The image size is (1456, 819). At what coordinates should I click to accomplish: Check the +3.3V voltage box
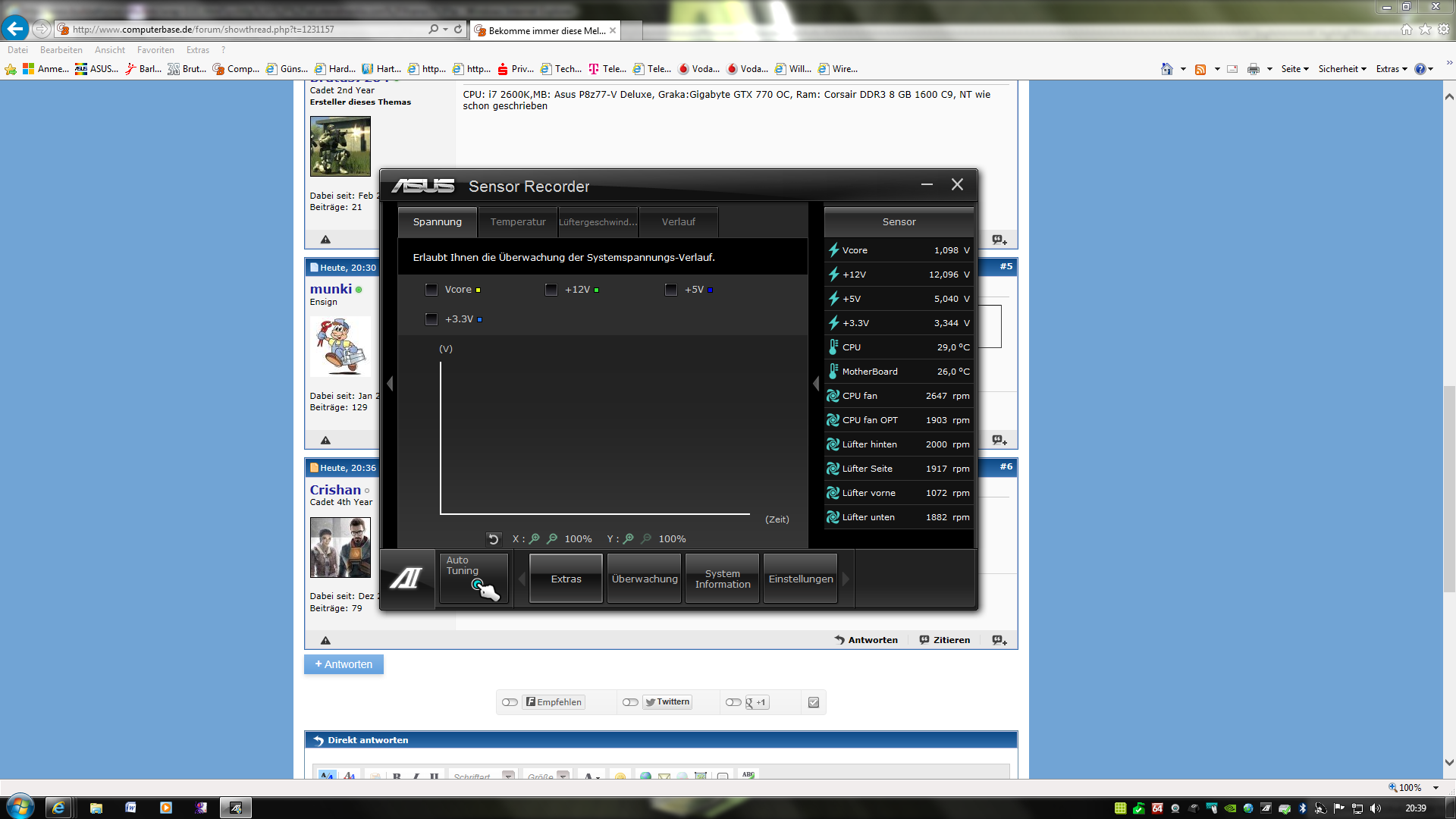(431, 319)
